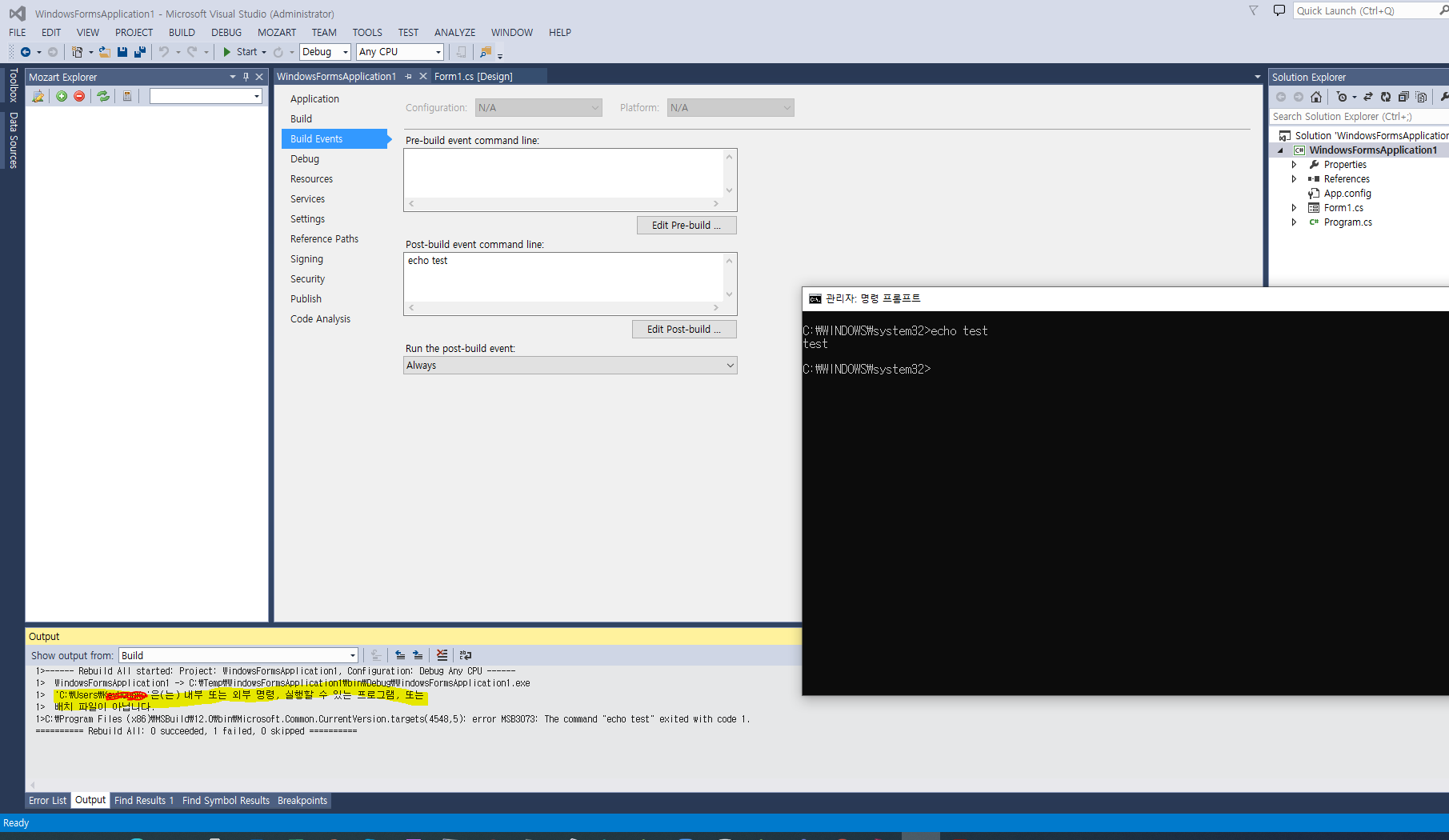Switch to the Error List tab

[48, 801]
